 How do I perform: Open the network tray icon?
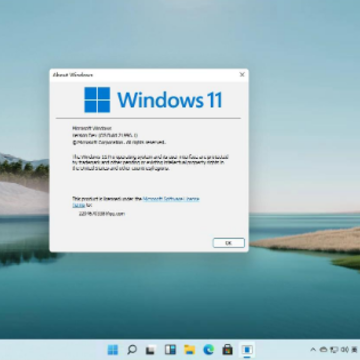coord(334,350)
